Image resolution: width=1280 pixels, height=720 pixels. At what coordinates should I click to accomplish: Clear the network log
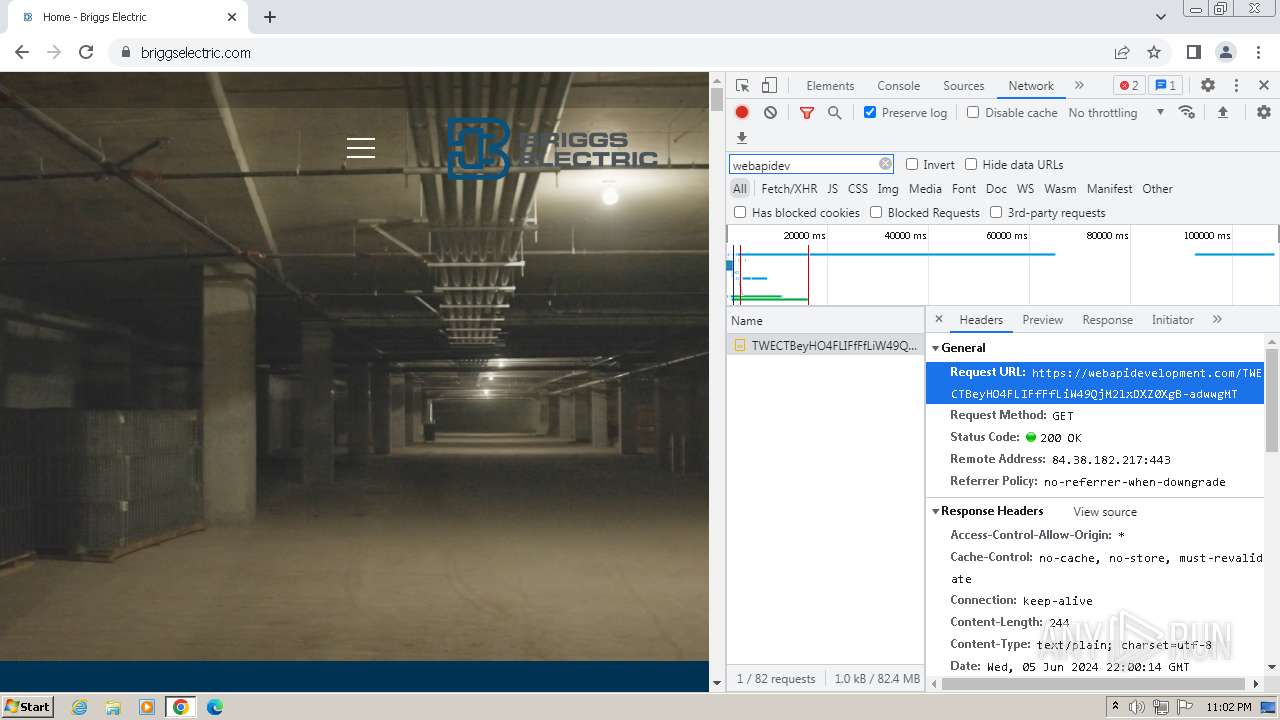(770, 112)
